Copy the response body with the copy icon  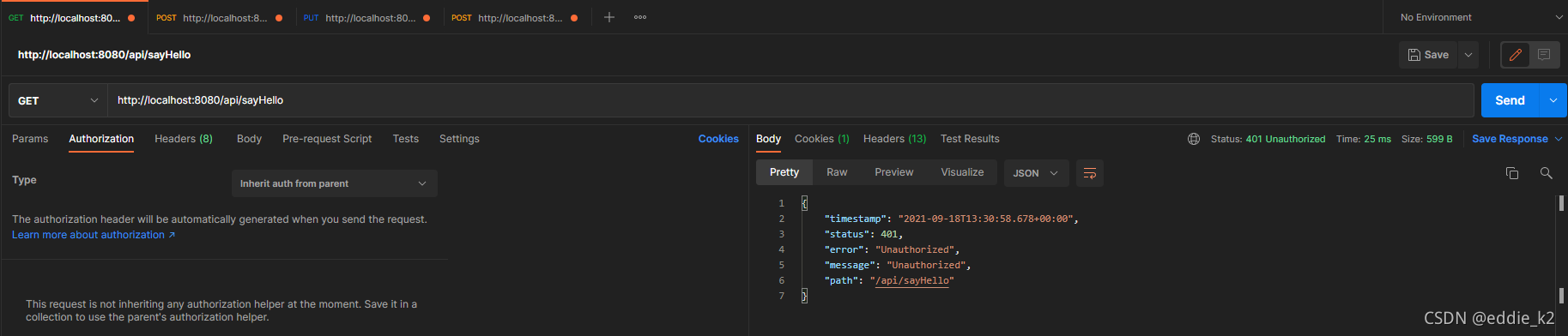pos(1512,173)
